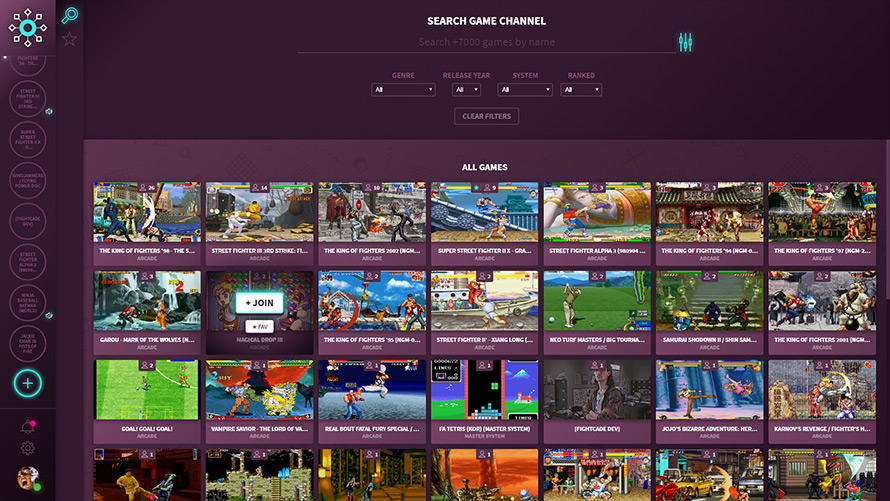
Task: Open Samurai Shodown II thumbnail
Action: coord(710,301)
